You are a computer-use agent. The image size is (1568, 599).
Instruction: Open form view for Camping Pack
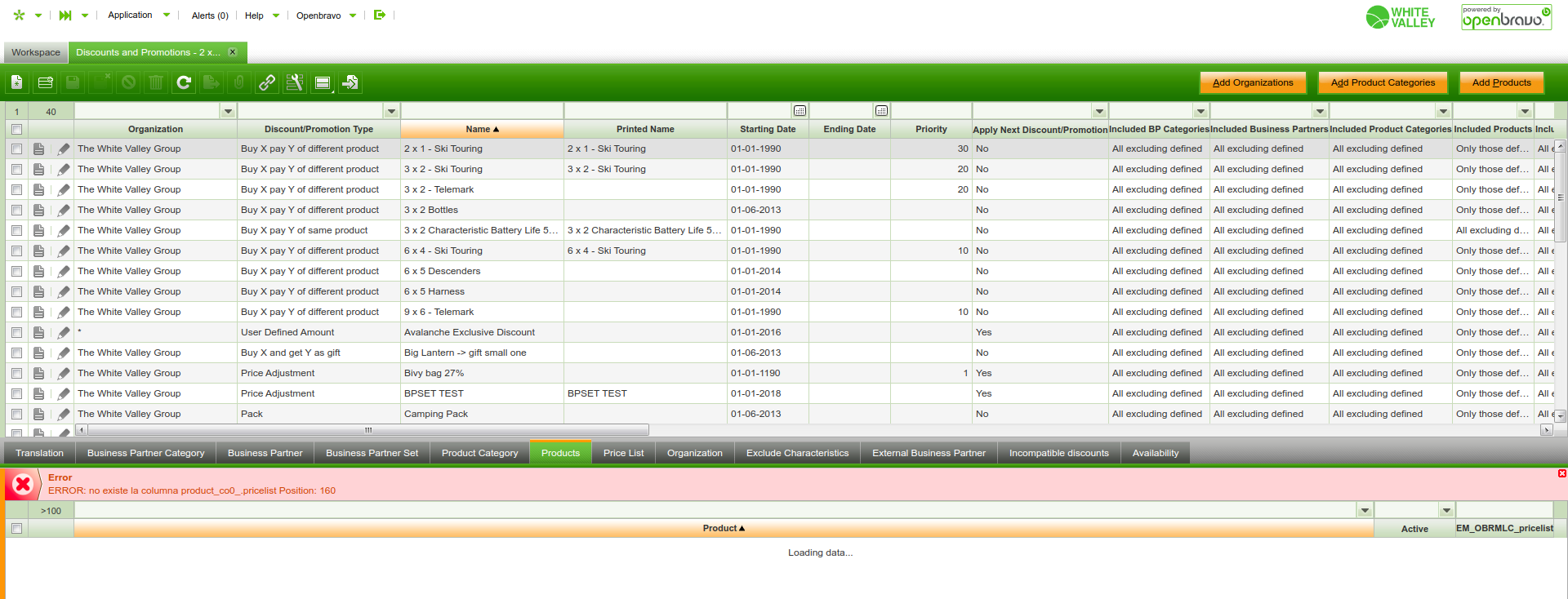click(38, 414)
